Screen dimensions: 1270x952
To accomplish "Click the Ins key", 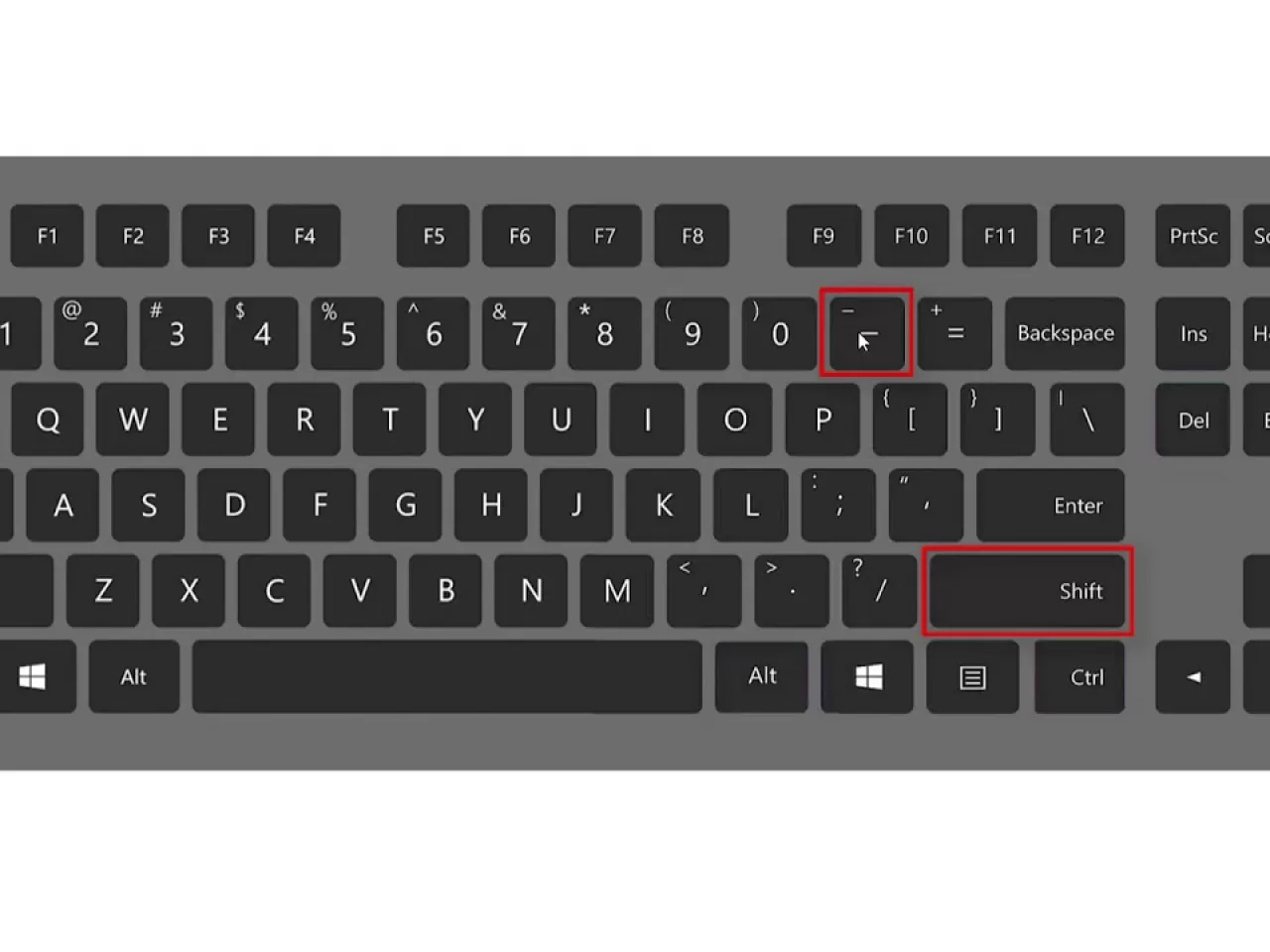I will coord(1194,333).
